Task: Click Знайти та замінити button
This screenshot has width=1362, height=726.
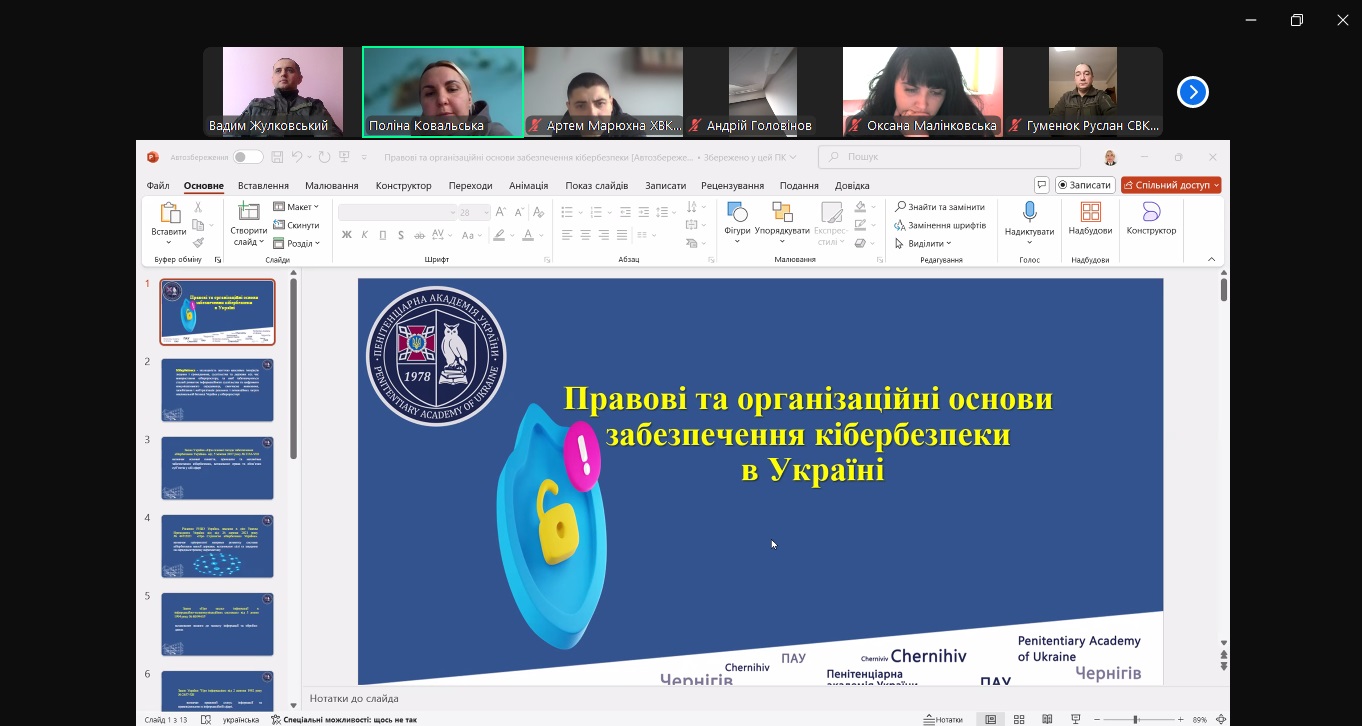Action: [940, 207]
